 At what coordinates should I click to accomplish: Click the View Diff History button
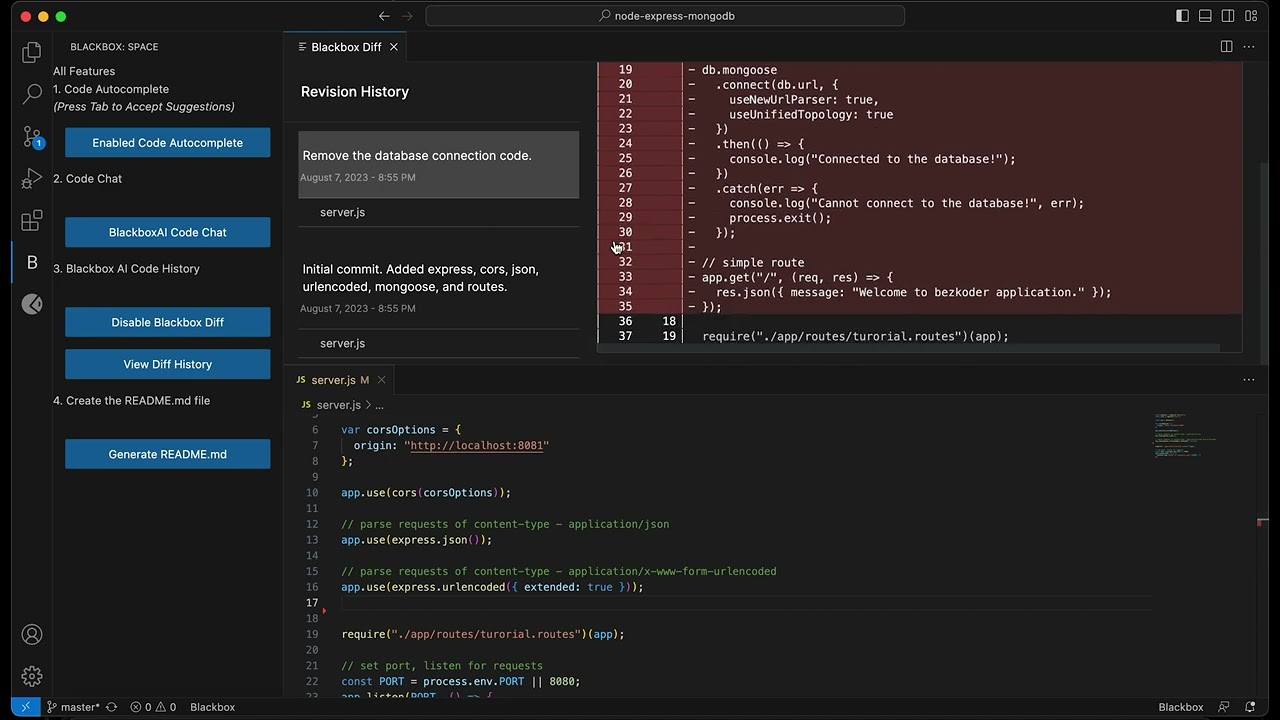pos(167,364)
